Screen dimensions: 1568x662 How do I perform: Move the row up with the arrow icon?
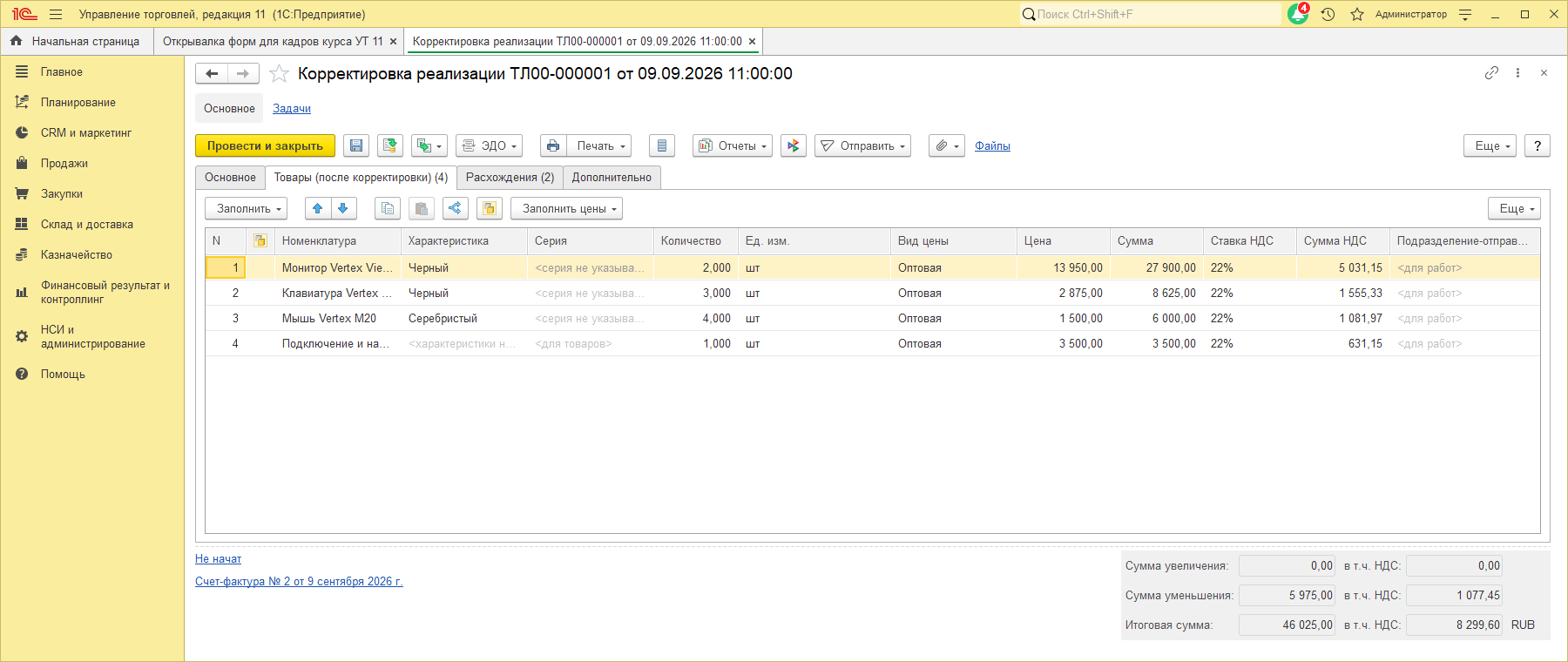click(x=318, y=209)
